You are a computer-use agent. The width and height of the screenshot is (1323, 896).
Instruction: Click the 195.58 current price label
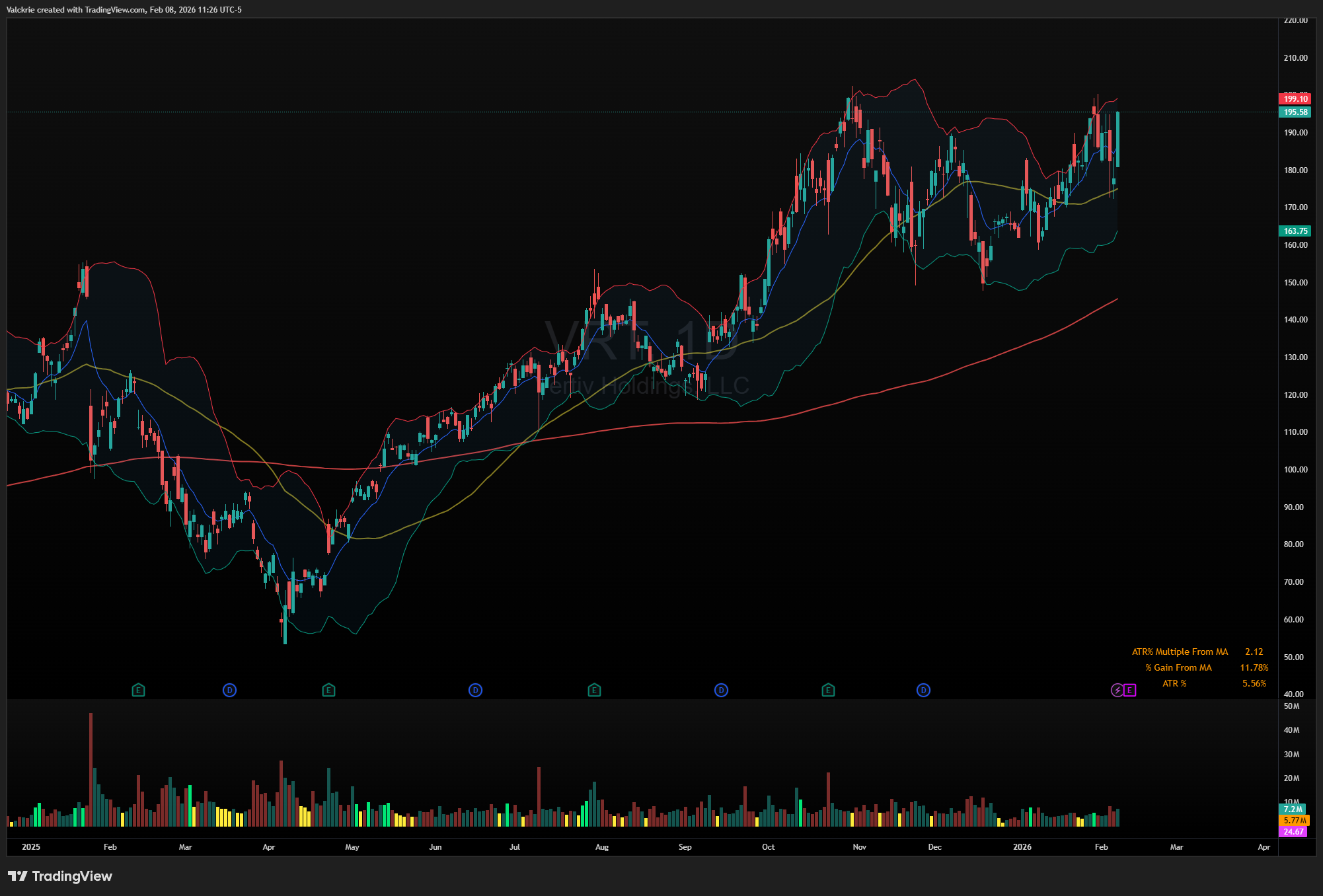coord(1295,112)
